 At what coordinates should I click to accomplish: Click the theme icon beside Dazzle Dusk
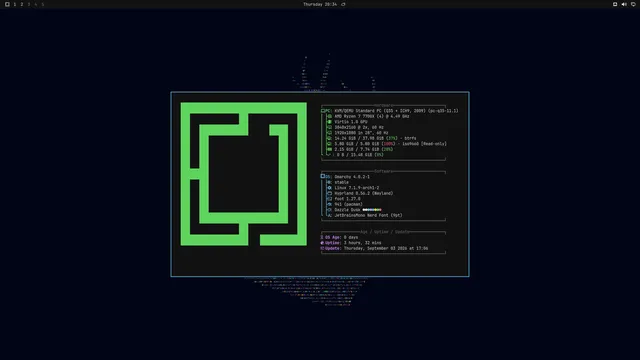pyautogui.click(x=329, y=210)
